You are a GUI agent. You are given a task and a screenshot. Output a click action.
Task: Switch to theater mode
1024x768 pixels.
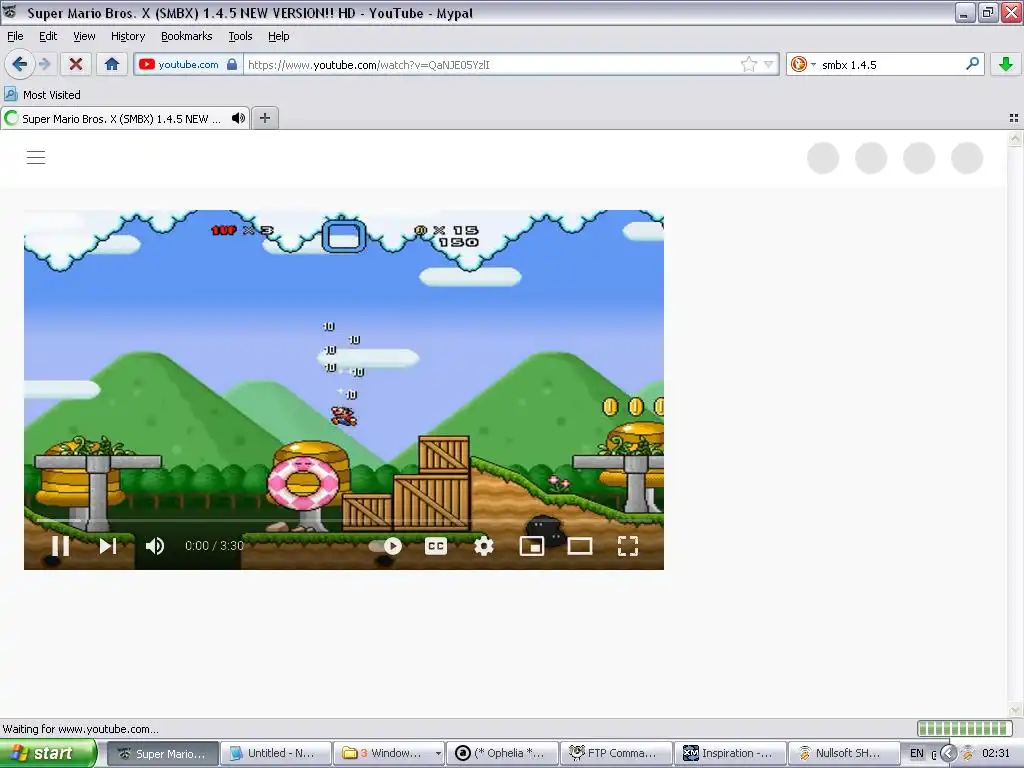point(580,546)
